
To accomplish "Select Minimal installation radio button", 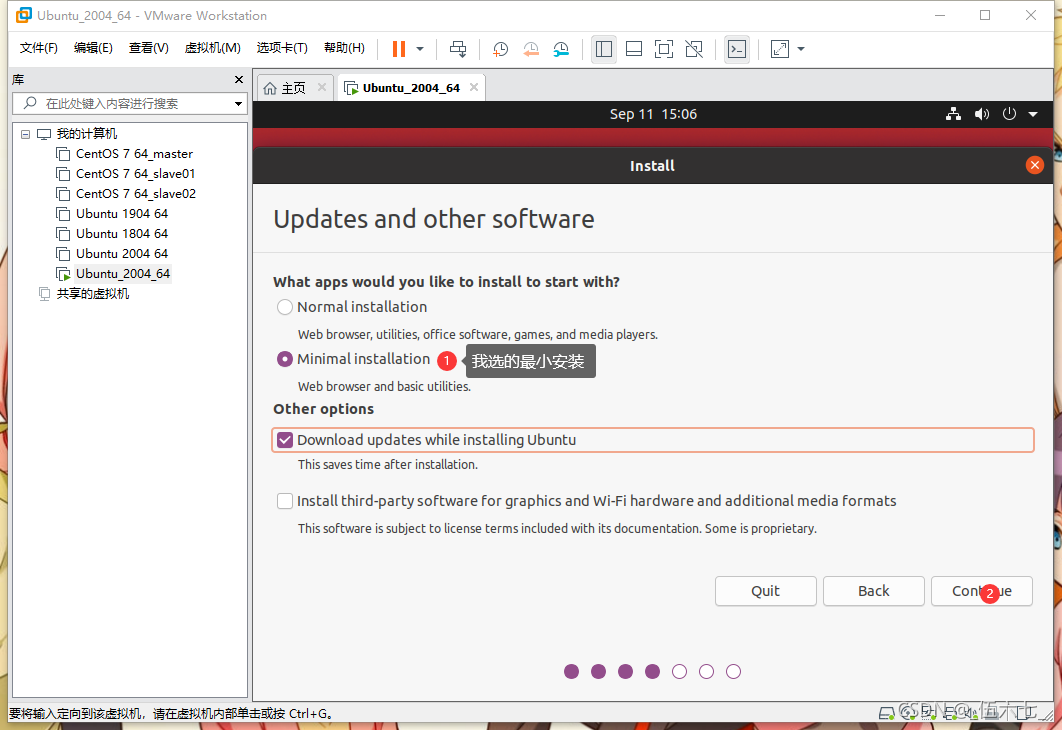I will pos(285,360).
